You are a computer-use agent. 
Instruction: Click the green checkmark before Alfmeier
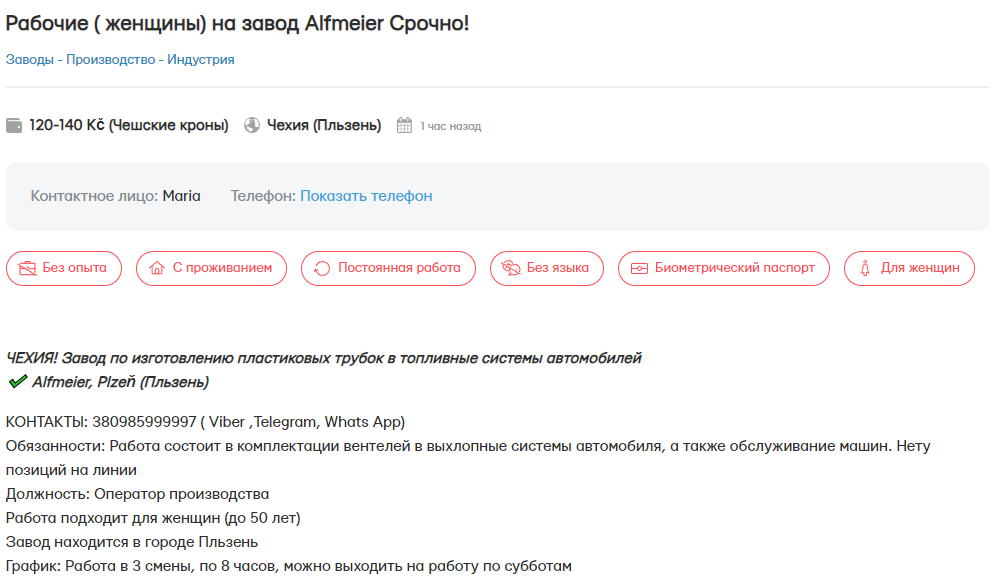click(x=17, y=382)
